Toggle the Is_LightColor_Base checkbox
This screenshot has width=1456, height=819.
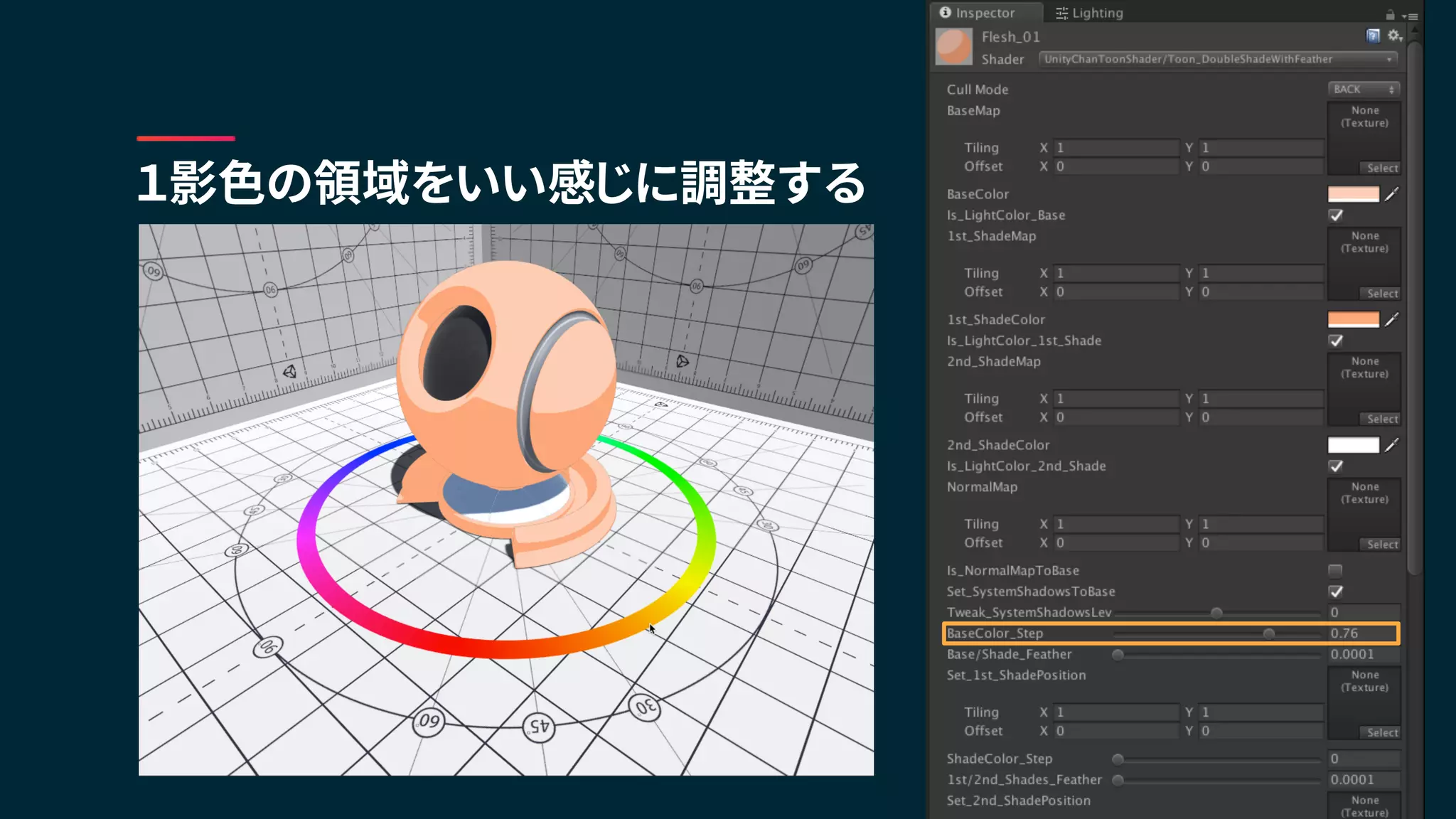click(x=1336, y=215)
